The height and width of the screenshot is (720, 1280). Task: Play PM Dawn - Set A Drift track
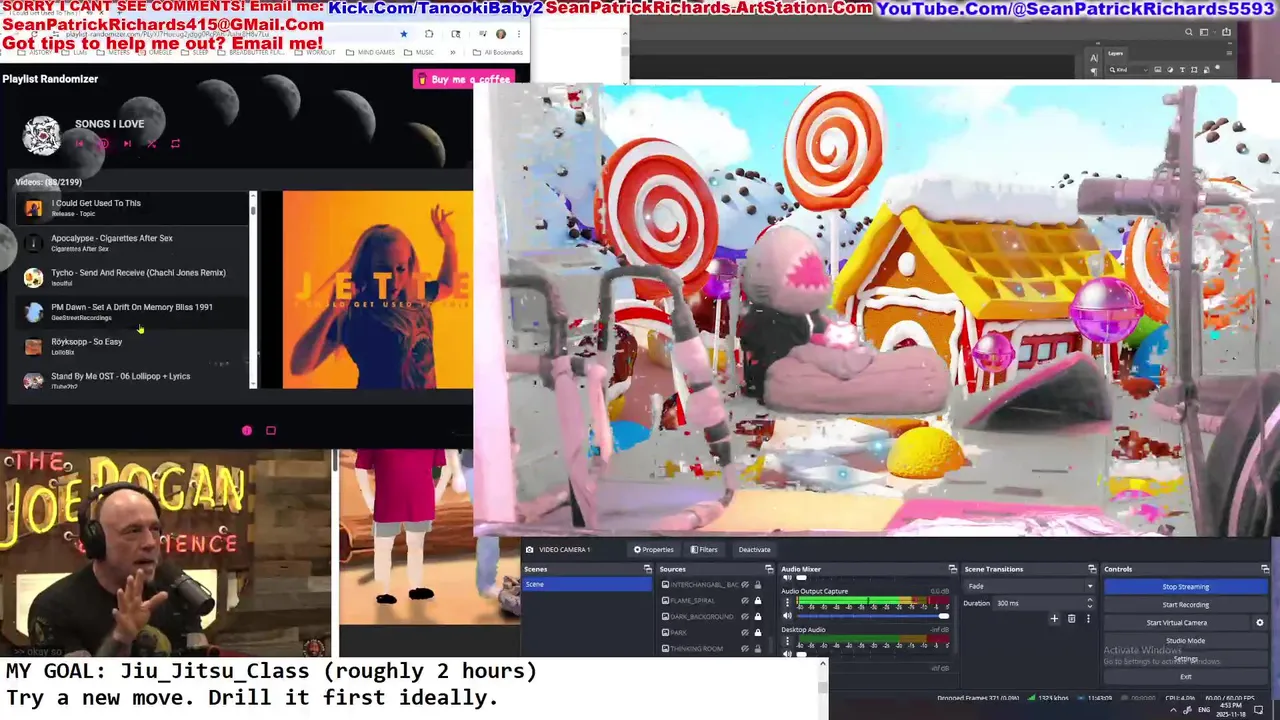point(130,312)
